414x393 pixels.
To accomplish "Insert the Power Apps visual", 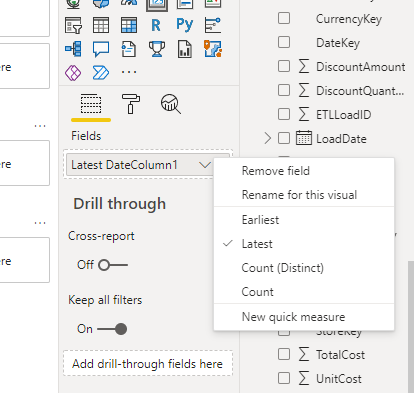I will [73, 73].
